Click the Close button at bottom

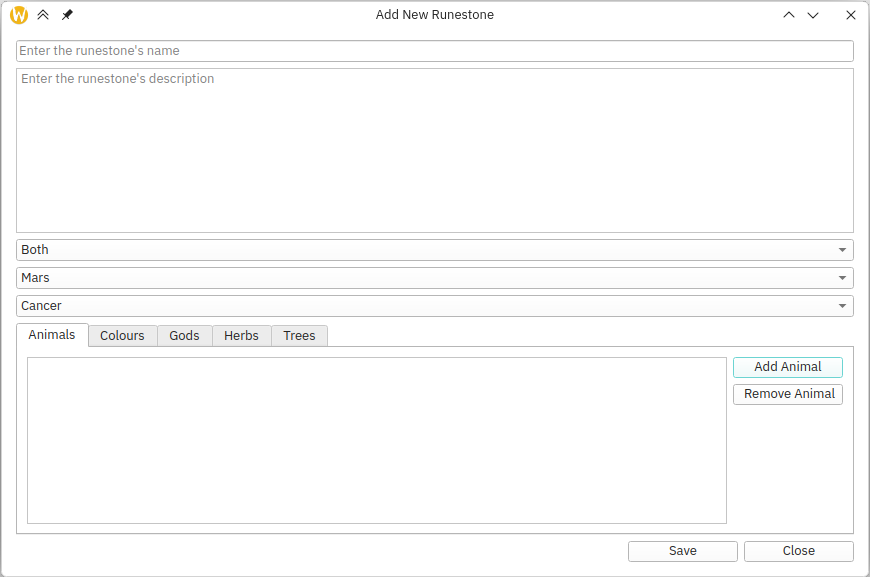798,551
